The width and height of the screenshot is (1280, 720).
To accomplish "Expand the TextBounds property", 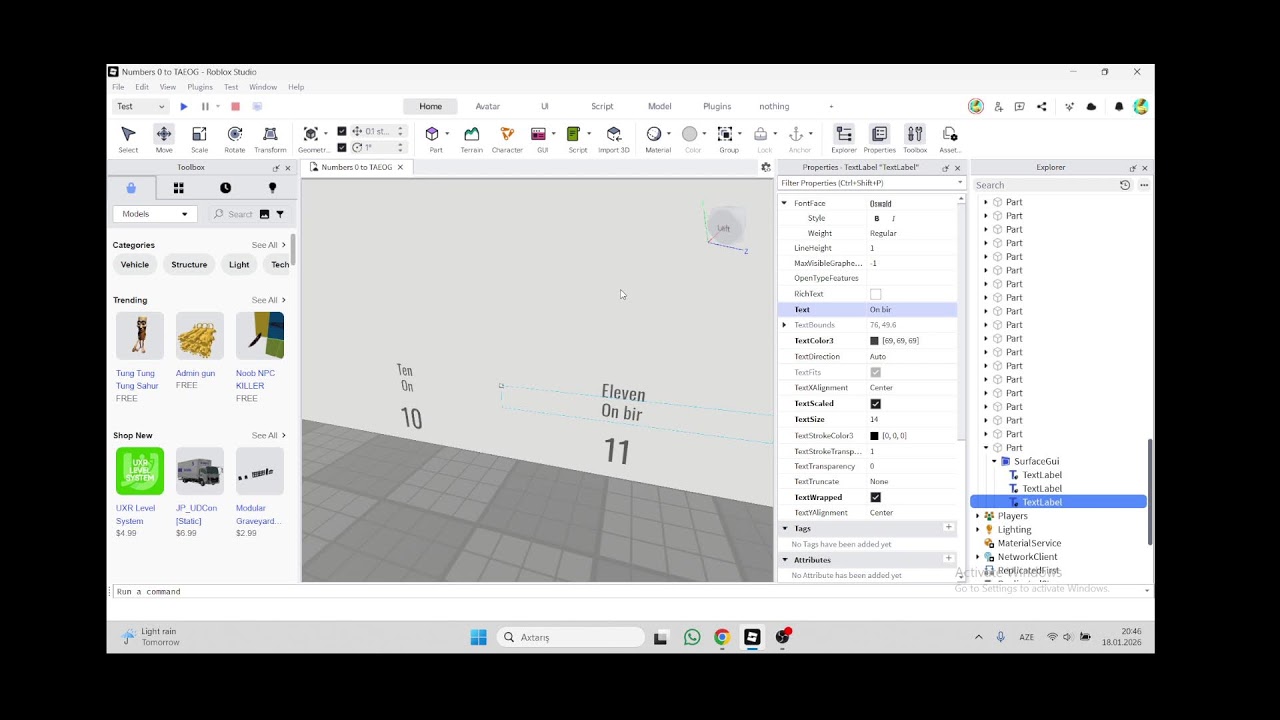I will 784,325.
